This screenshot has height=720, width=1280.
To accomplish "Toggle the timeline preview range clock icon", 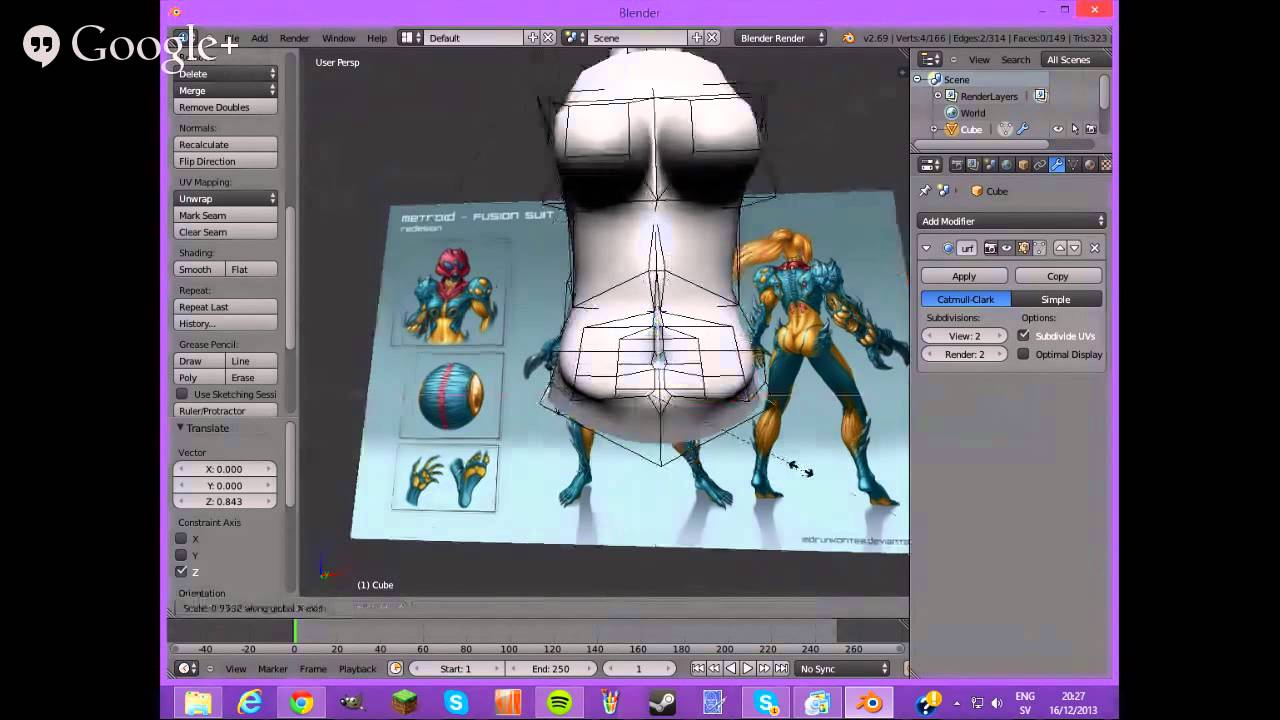I will [x=395, y=668].
